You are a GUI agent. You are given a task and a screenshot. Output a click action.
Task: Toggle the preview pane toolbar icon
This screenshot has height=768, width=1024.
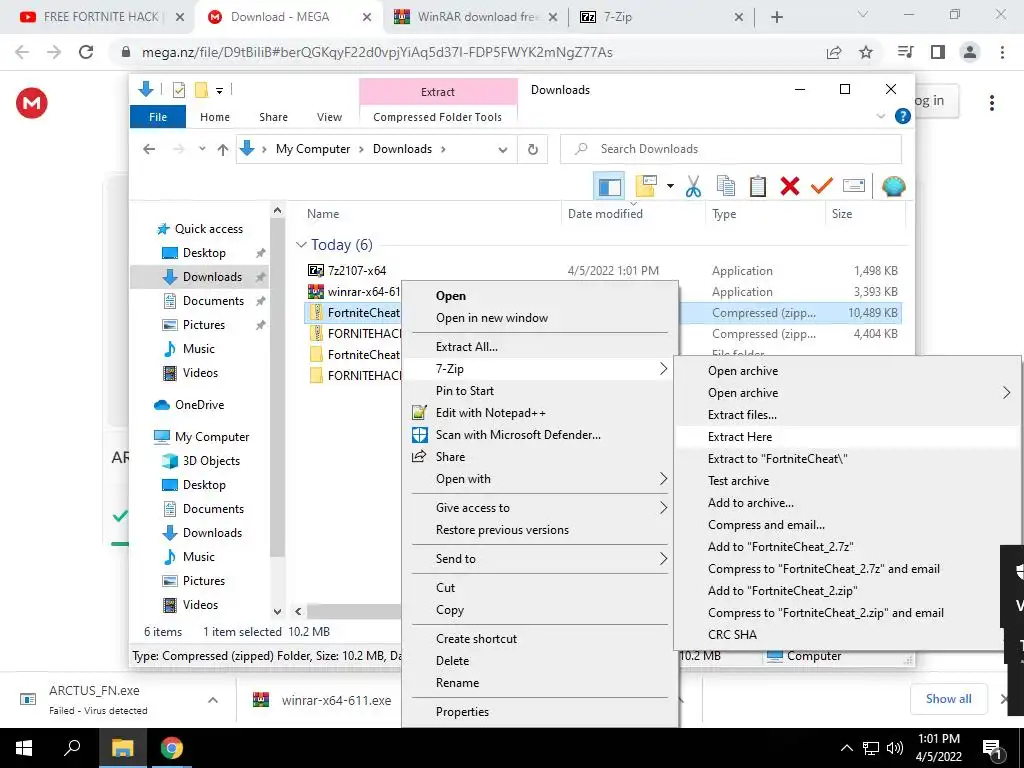(x=609, y=187)
